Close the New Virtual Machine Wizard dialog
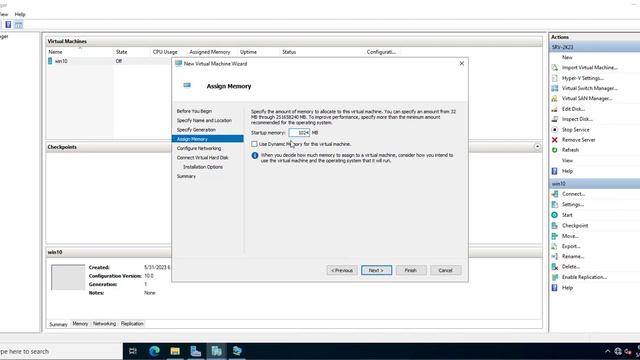 (x=462, y=64)
